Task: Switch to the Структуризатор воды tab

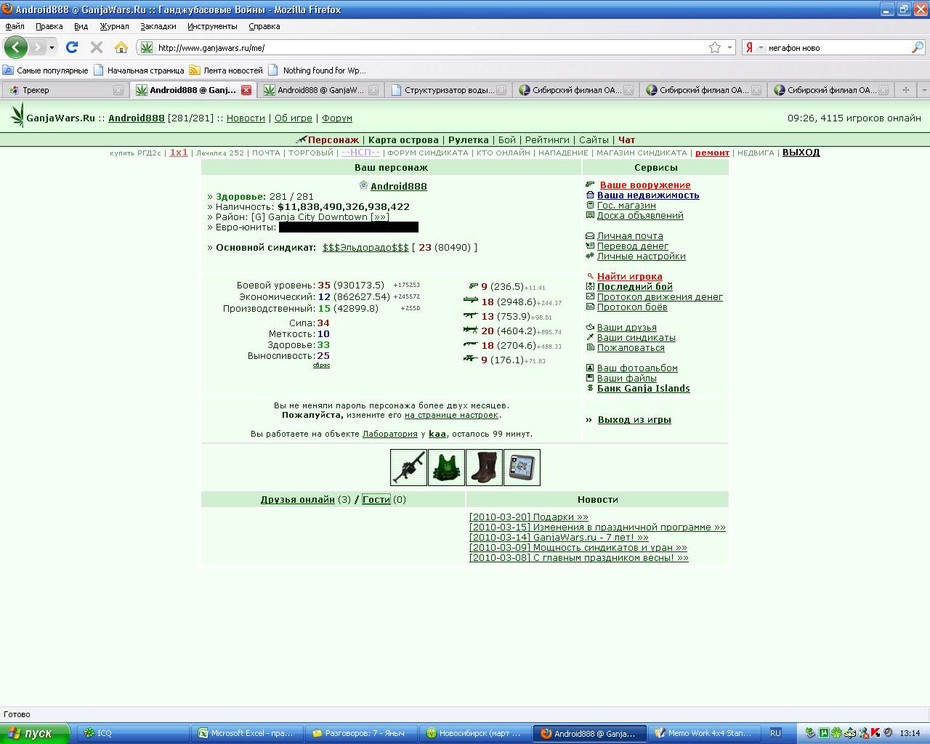Action: pos(448,90)
